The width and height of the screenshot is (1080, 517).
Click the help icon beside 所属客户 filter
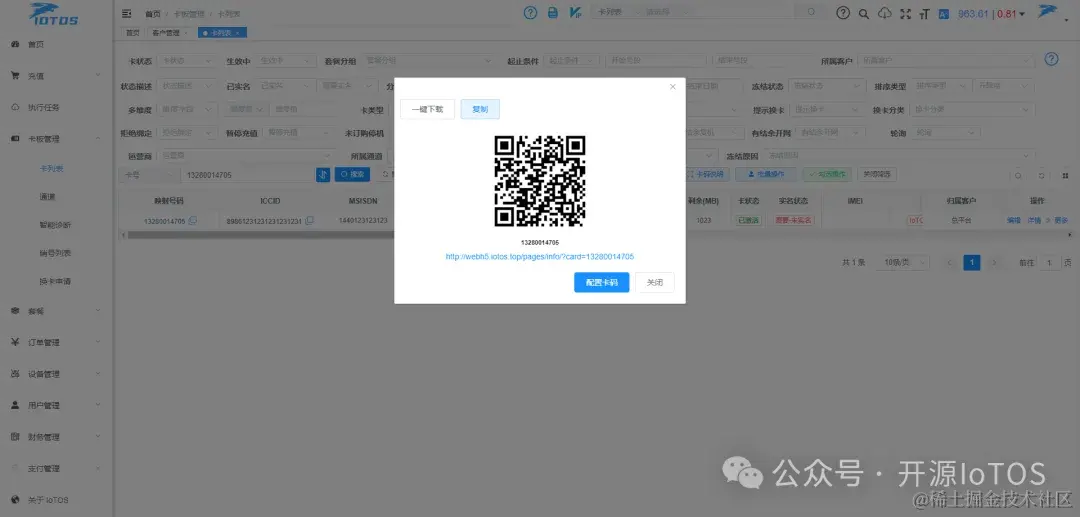(1051, 59)
